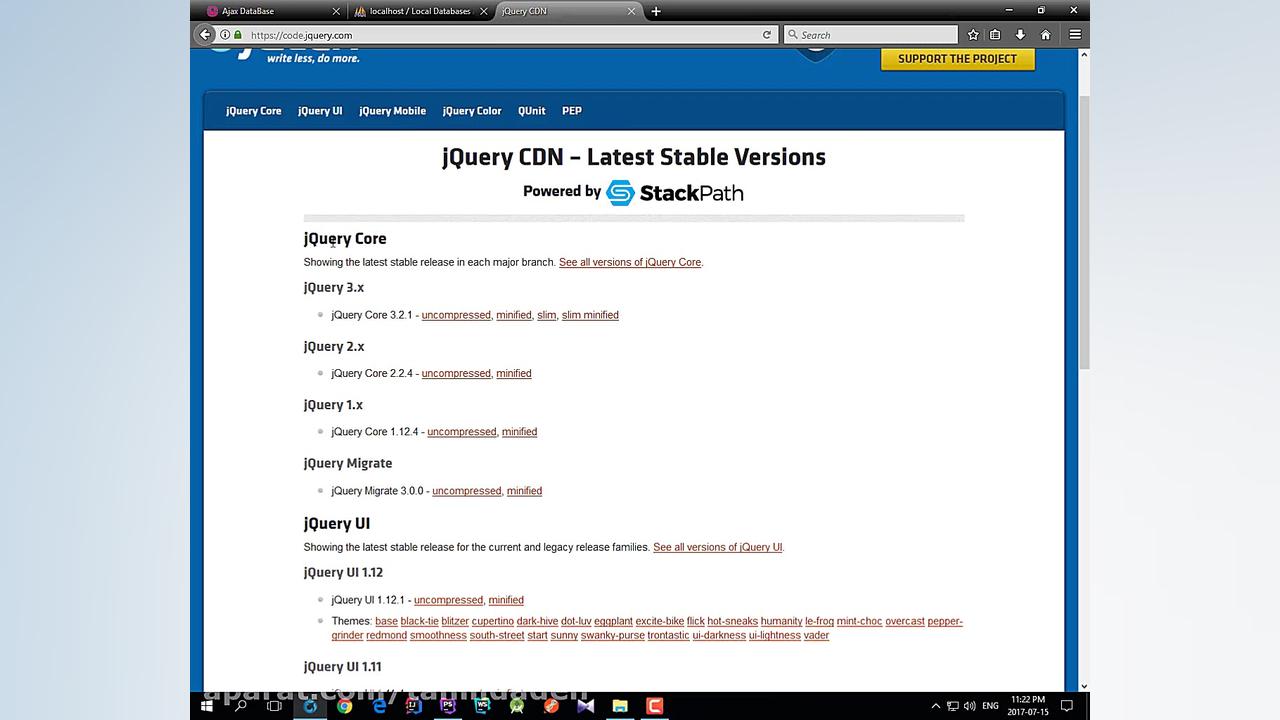Launch Microsoft Edge from the taskbar
1280x720 pixels.
379,706
